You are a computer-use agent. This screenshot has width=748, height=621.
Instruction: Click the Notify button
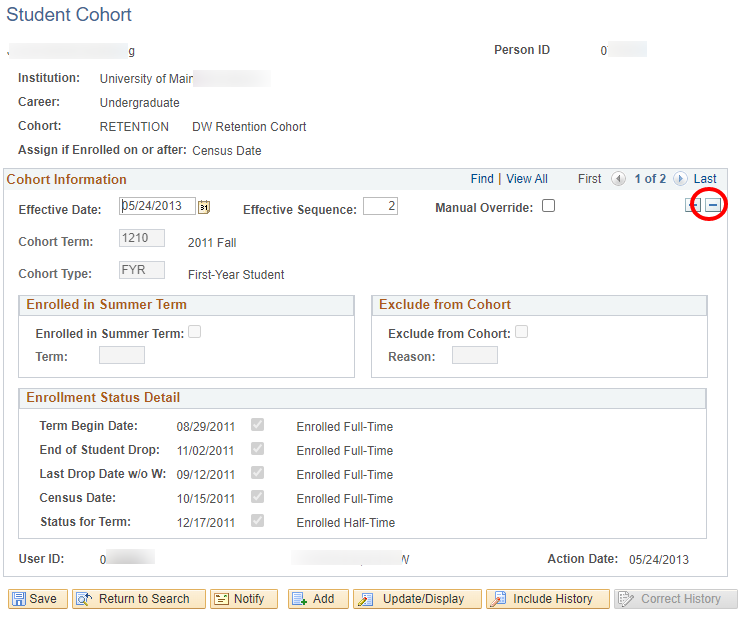click(x=244, y=599)
